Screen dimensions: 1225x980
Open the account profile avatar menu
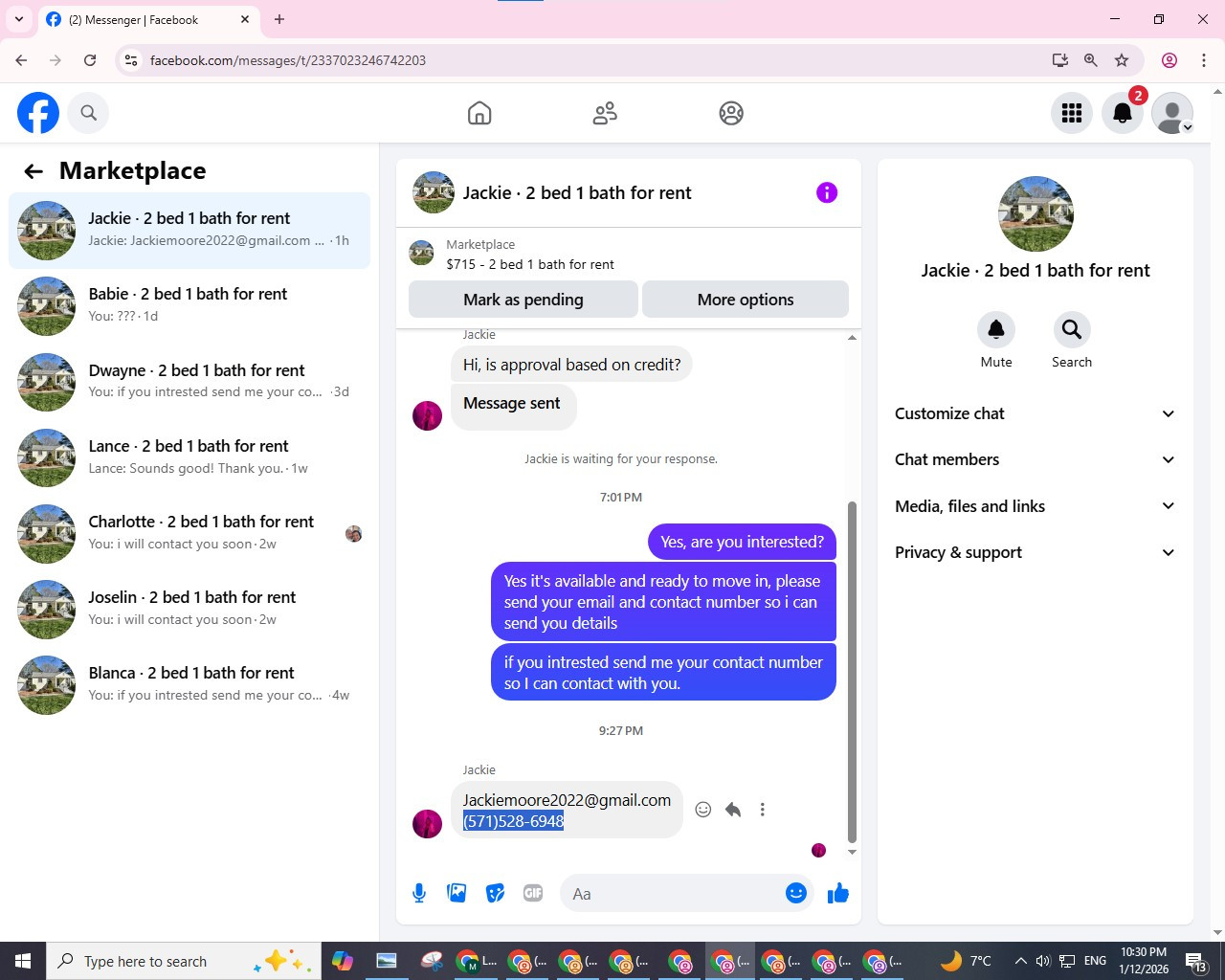point(1172,113)
